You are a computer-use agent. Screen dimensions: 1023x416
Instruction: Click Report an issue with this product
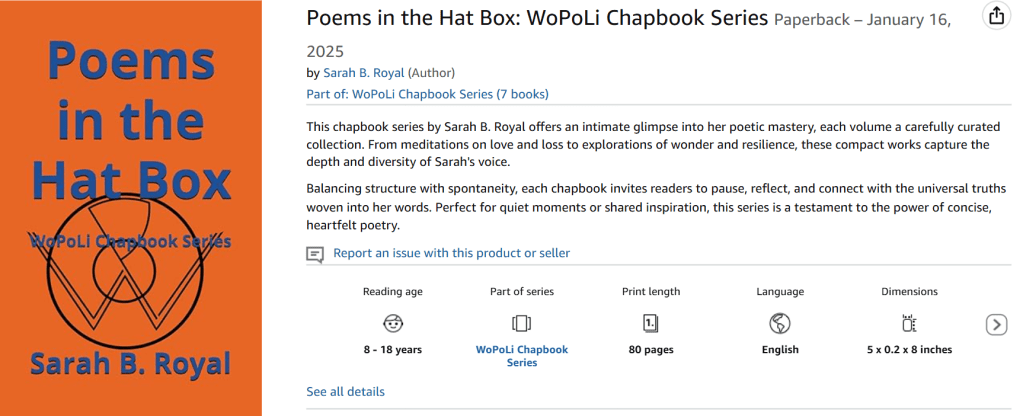[x=451, y=253]
